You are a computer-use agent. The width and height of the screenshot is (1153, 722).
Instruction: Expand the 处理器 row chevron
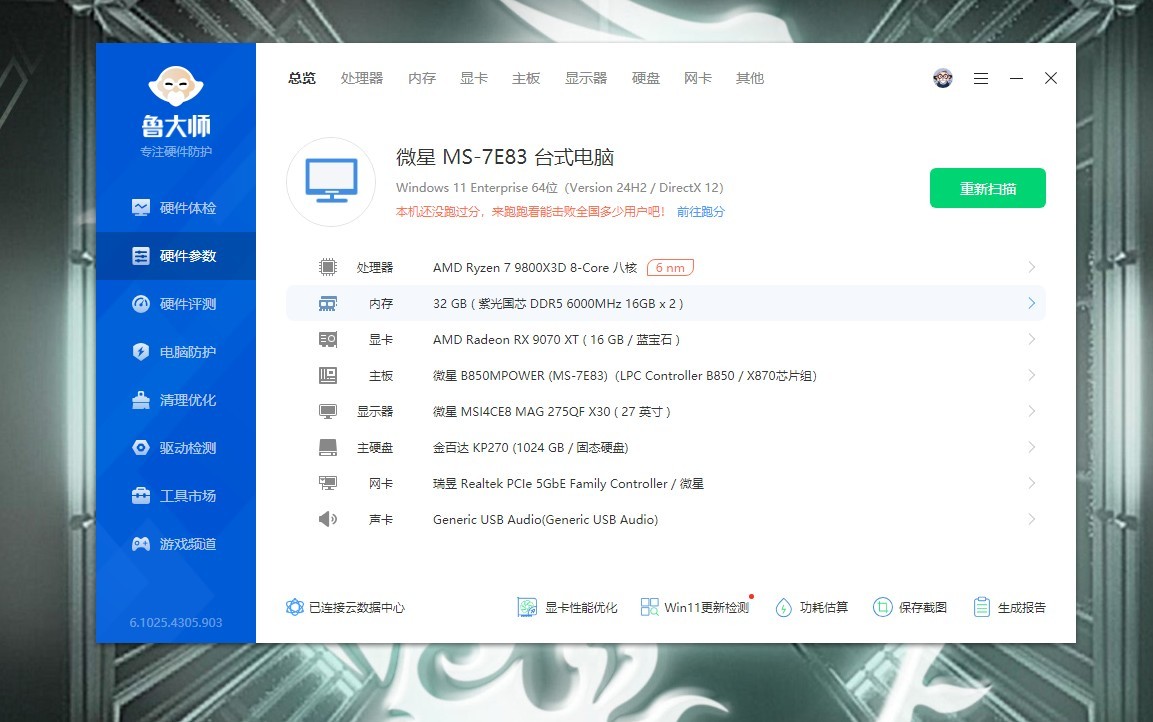tap(1032, 267)
